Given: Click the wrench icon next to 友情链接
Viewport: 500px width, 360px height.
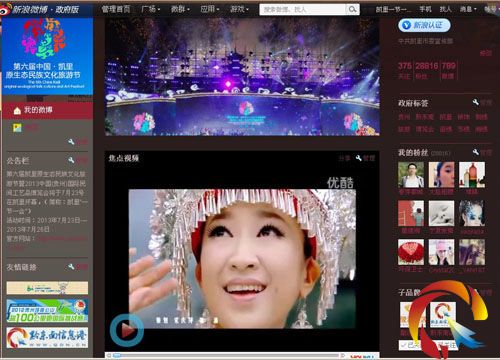Looking at the screenshot, I should click(x=71, y=267).
